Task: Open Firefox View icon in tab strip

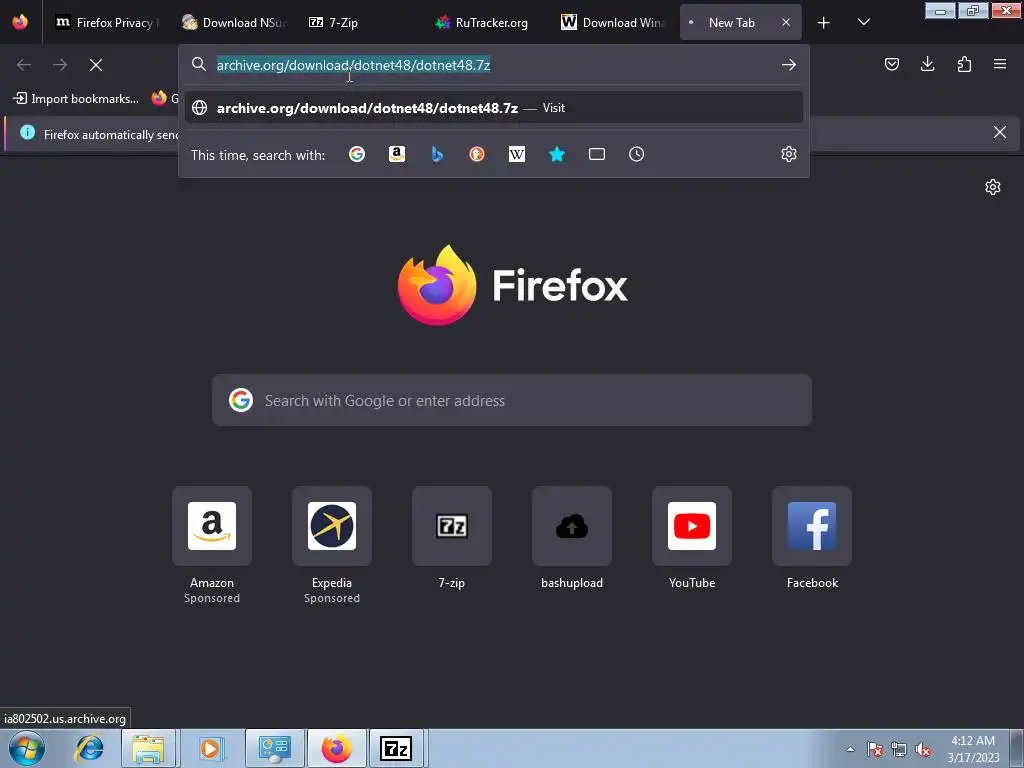Action: (x=20, y=22)
